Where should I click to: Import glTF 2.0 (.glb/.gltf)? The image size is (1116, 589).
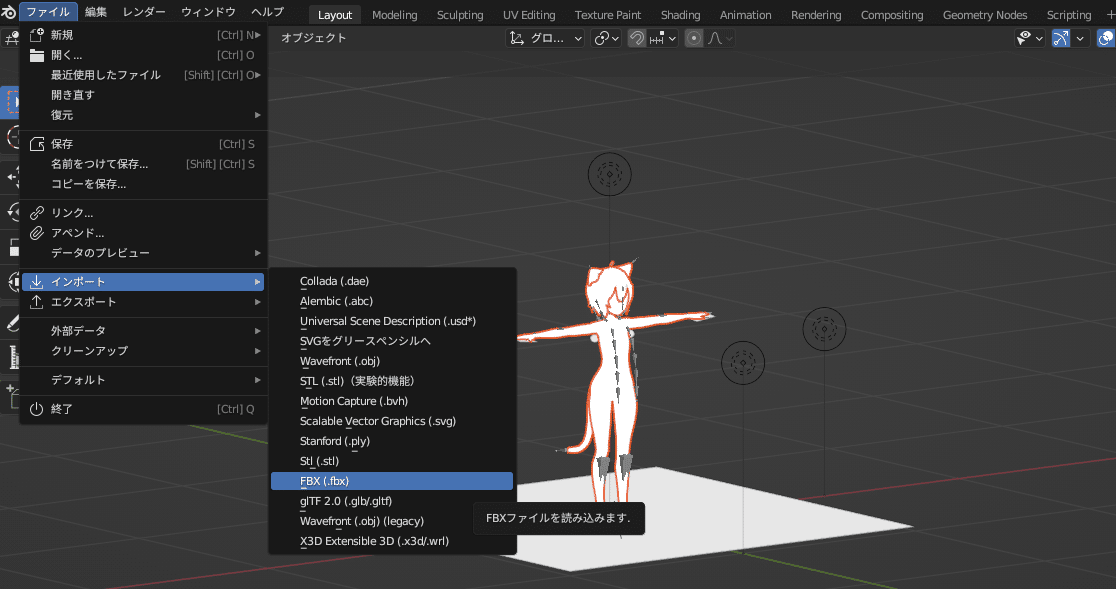point(392,501)
